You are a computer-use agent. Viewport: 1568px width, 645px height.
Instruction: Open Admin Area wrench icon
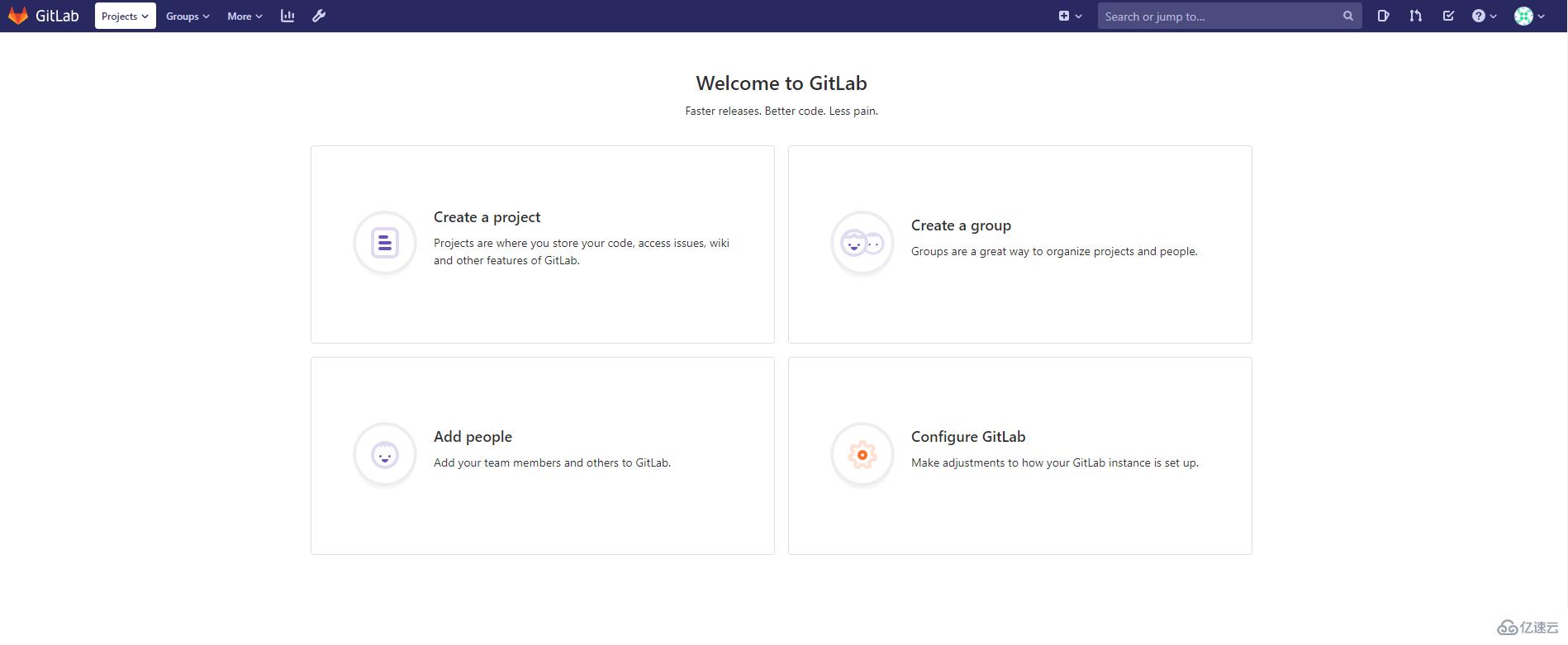point(319,16)
